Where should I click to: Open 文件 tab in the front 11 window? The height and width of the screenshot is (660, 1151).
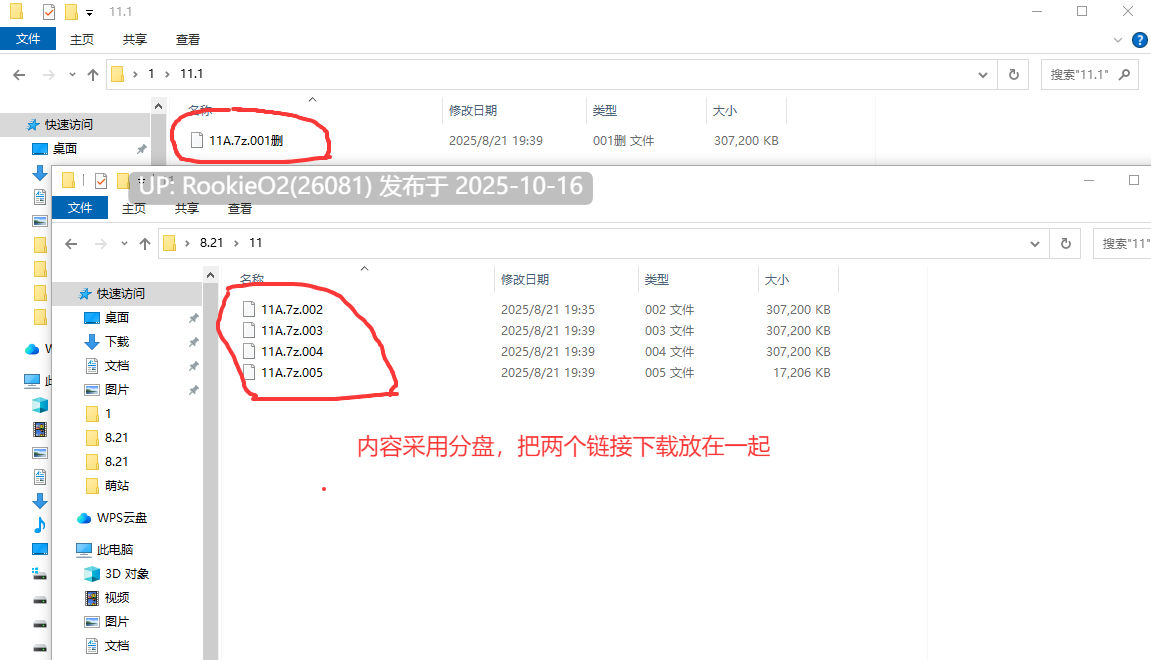point(80,208)
